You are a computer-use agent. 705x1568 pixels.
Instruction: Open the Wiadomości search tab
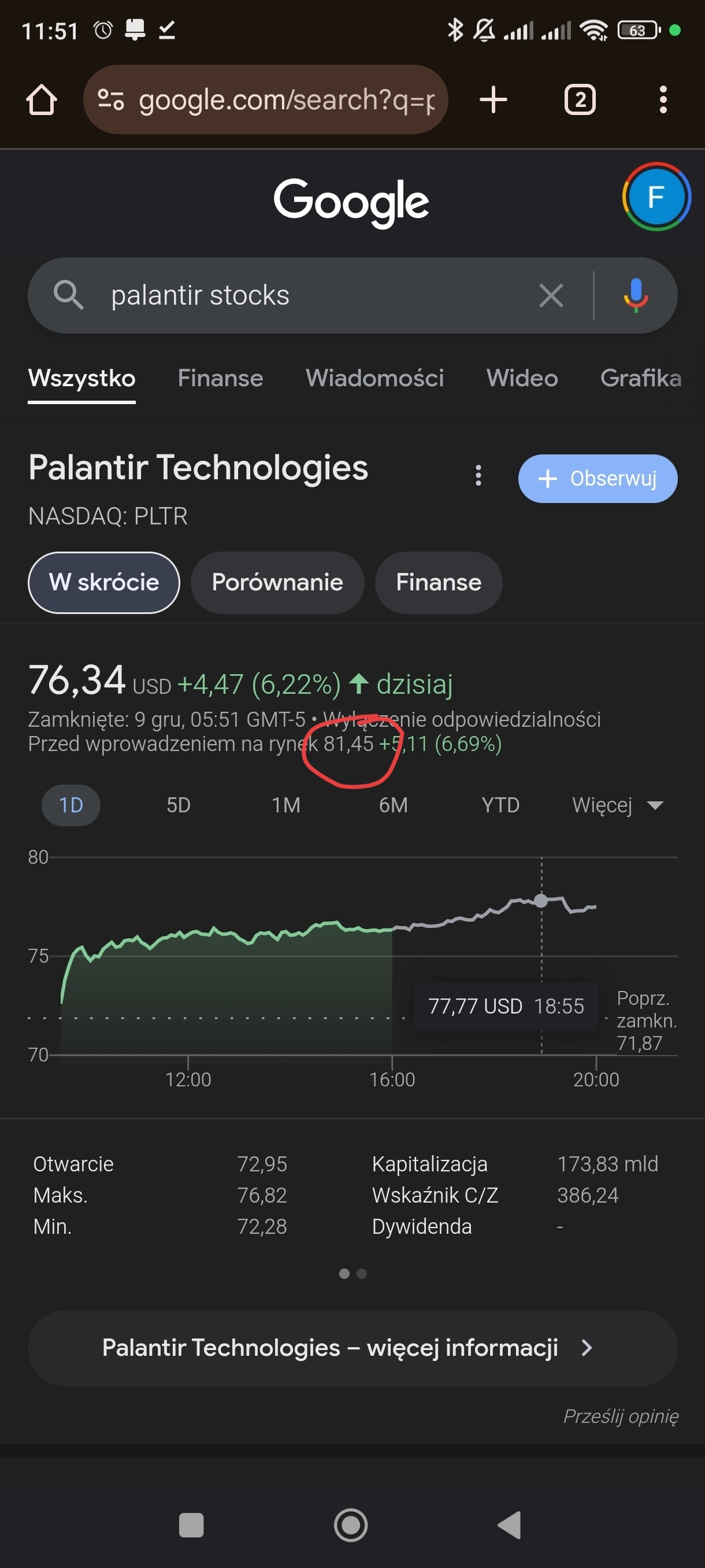click(x=374, y=379)
